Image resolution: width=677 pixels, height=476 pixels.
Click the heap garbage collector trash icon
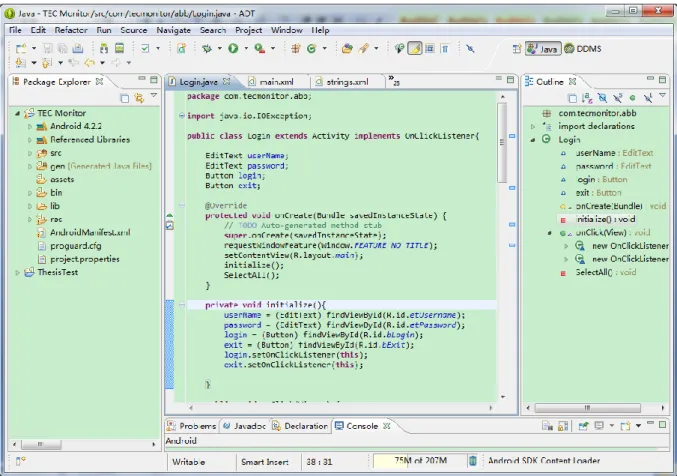point(473,461)
